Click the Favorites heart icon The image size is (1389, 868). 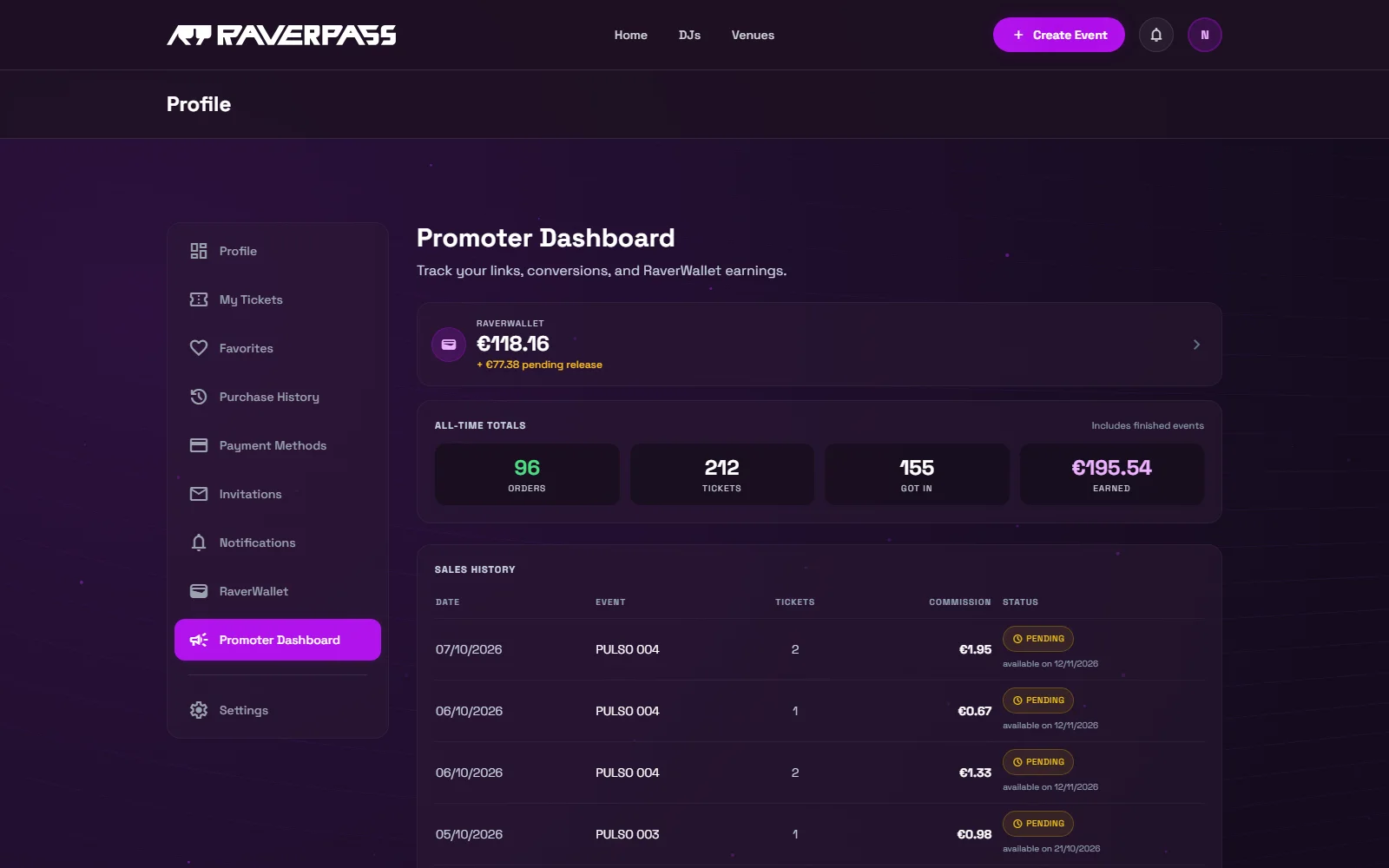coord(199,348)
